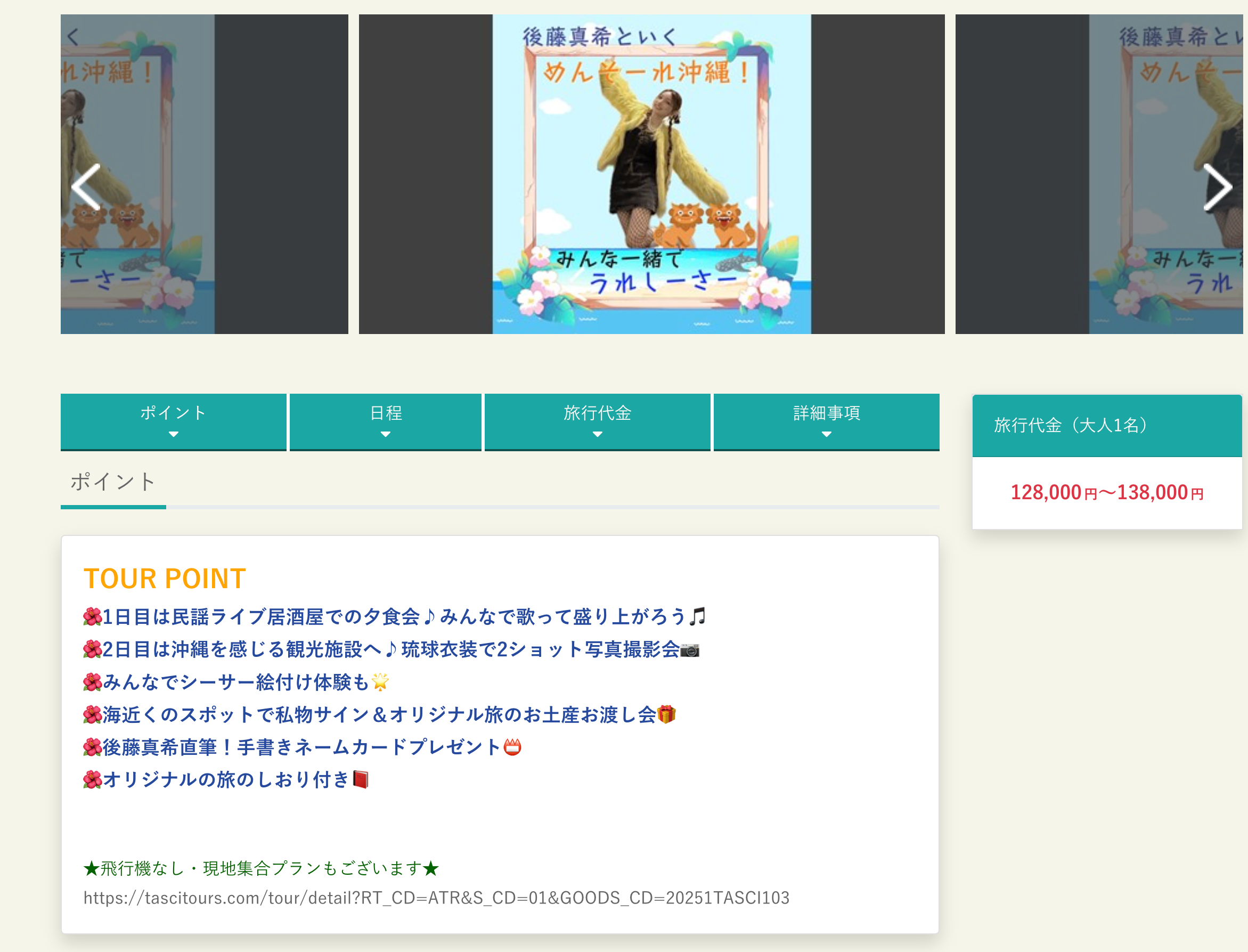
Task: Click the ポイント section heading
Action: (x=113, y=482)
